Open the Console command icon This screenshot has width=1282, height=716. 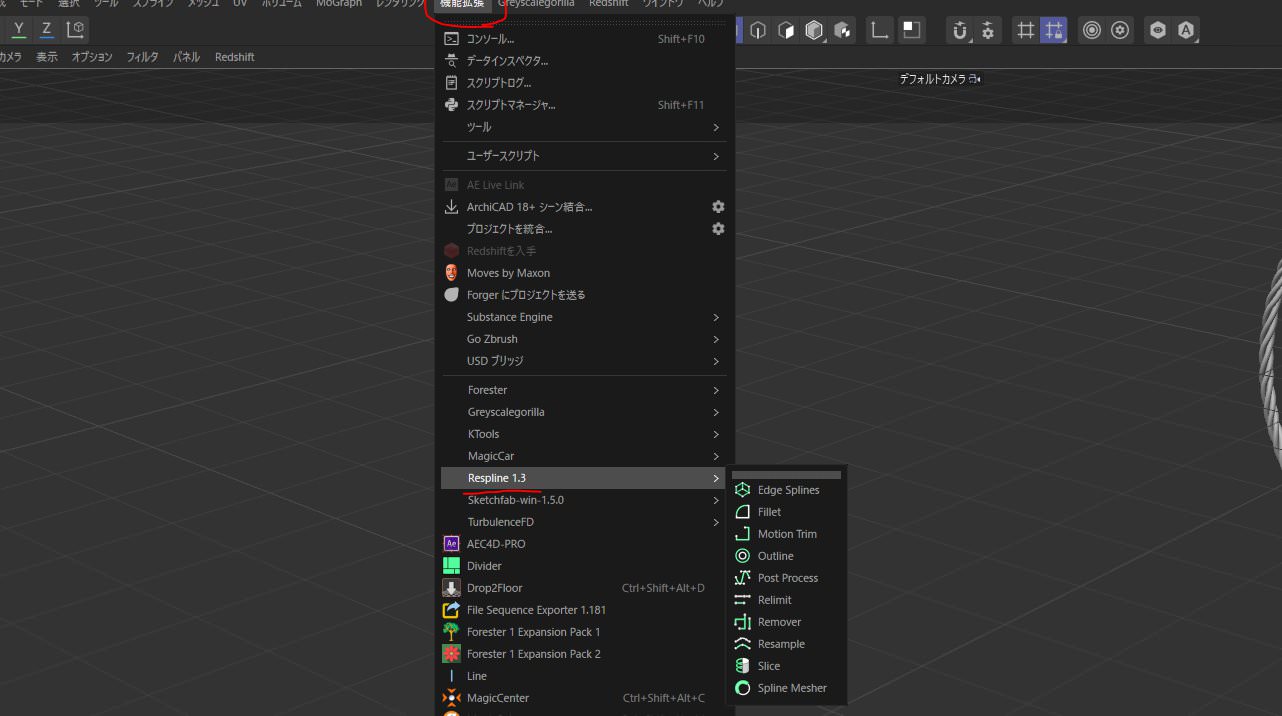(451, 39)
